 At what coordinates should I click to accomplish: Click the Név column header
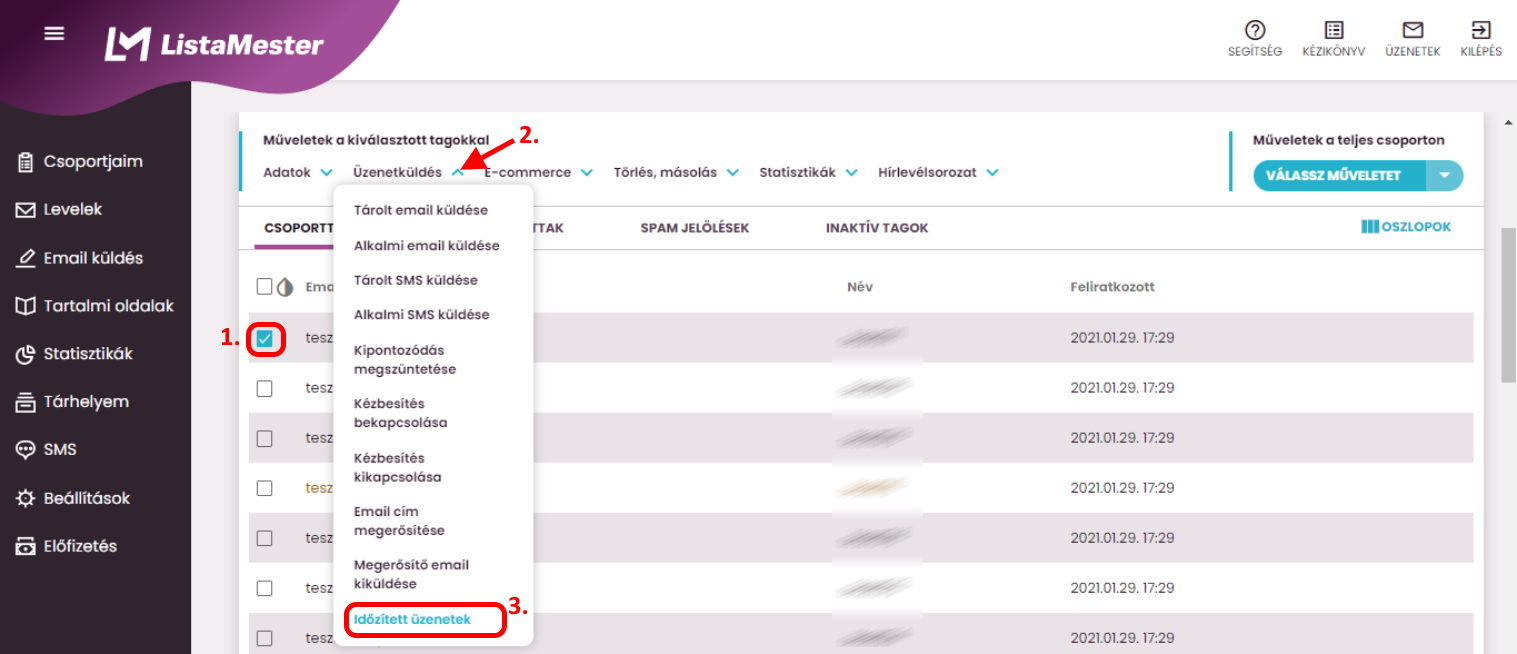tap(860, 287)
